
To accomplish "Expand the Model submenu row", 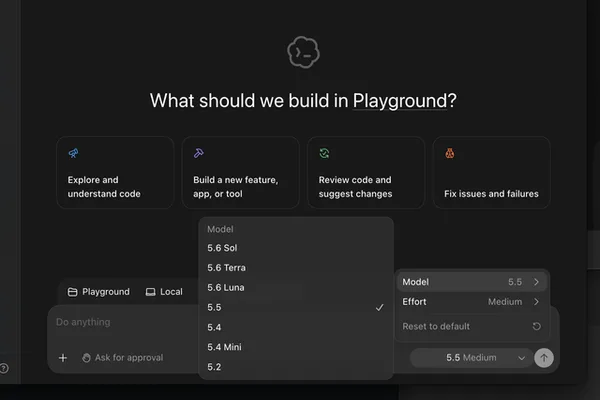I will pyautogui.click(x=472, y=282).
